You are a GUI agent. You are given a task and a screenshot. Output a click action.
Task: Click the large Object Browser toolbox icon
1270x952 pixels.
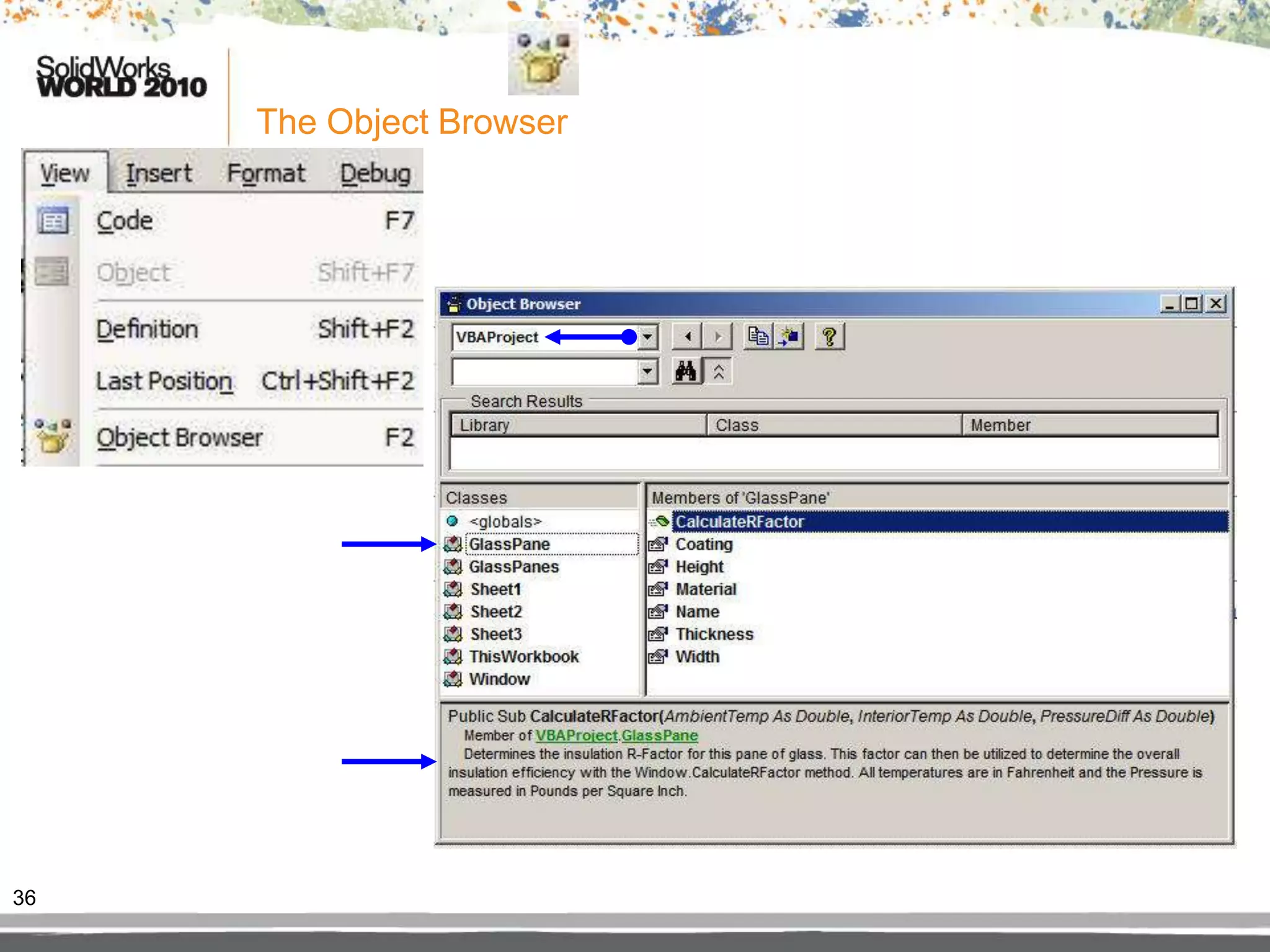[x=543, y=59]
